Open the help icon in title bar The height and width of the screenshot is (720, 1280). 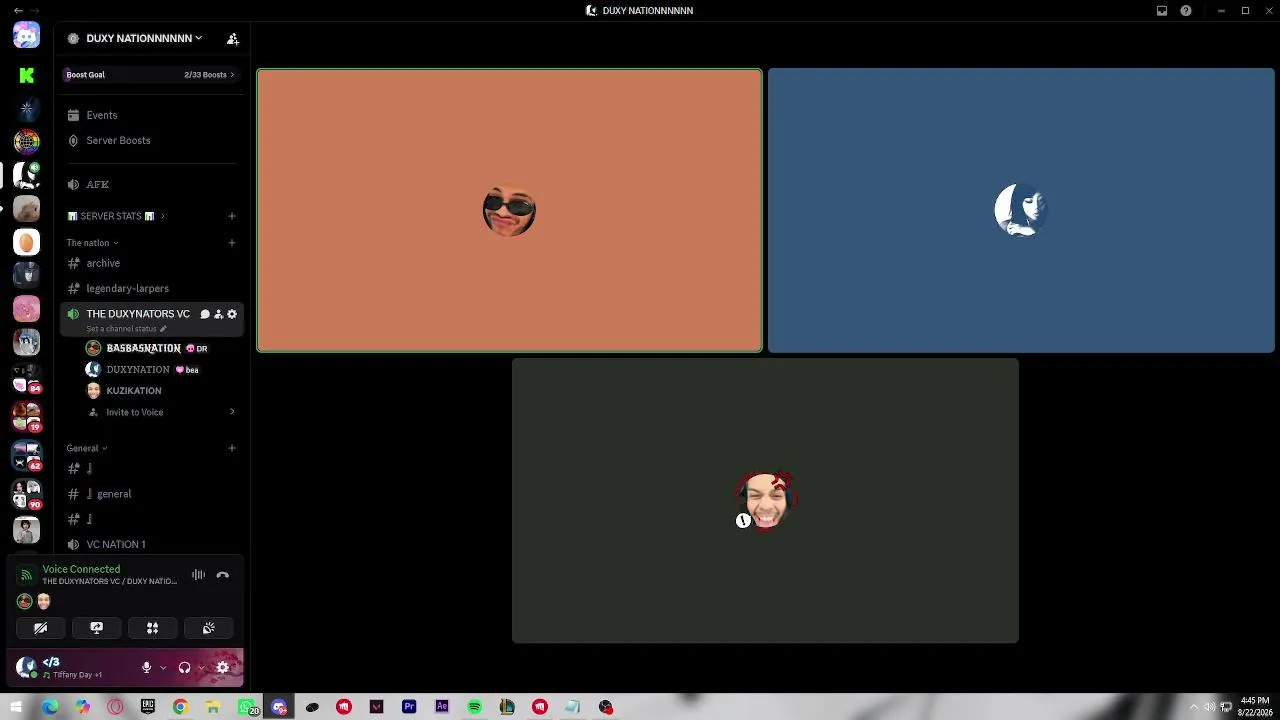(x=1186, y=11)
